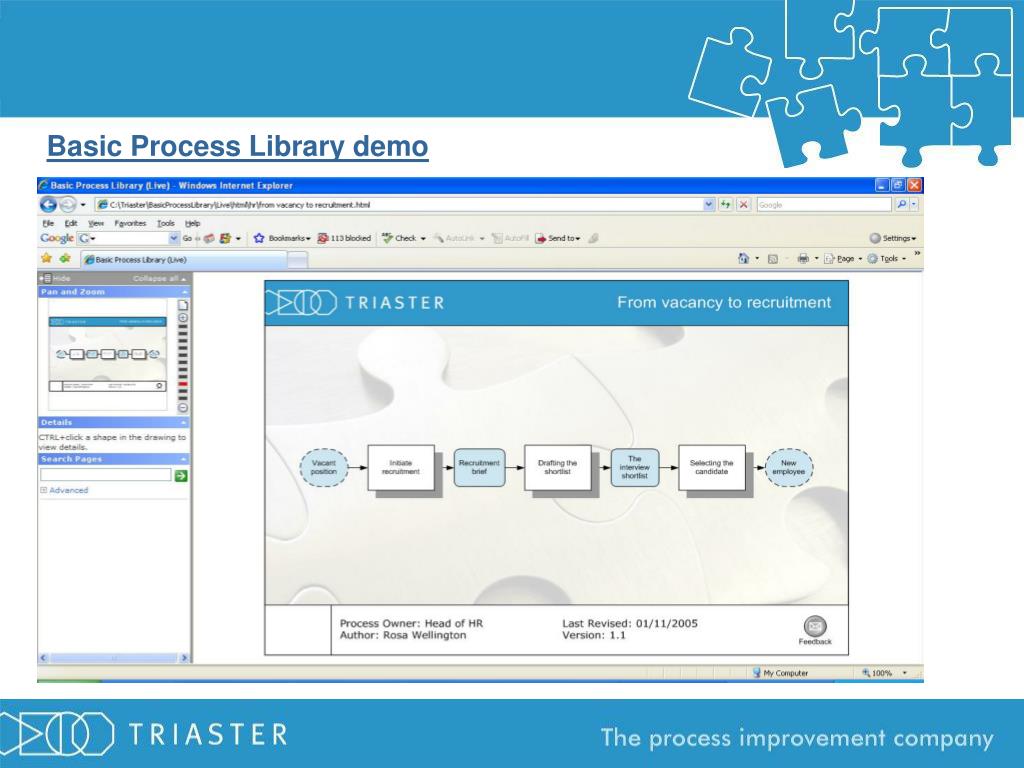Screen dimensions: 1024x768
Task: Zoom in with the plus magnifier icon
Action: [x=183, y=317]
